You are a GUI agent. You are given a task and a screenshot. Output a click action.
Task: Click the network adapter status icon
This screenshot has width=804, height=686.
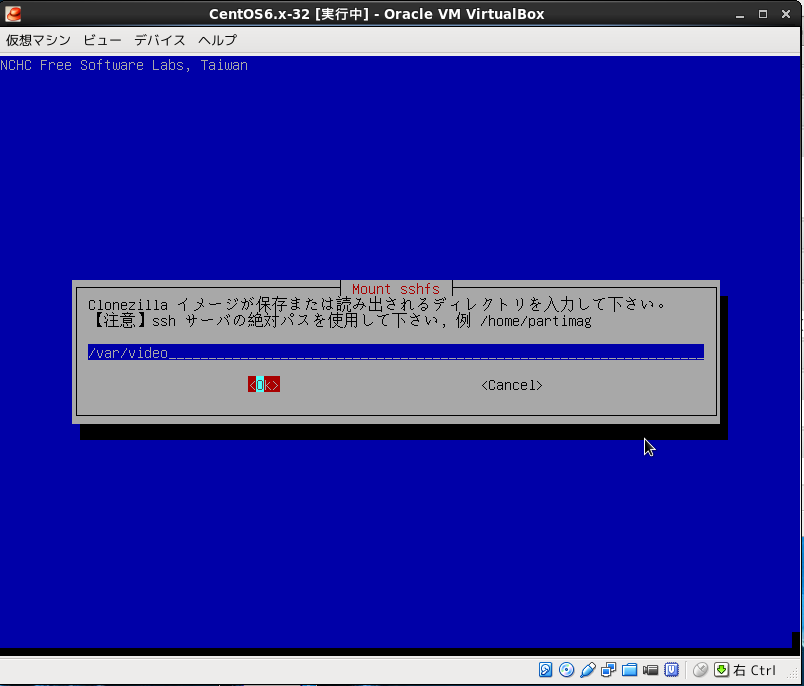point(609,670)
